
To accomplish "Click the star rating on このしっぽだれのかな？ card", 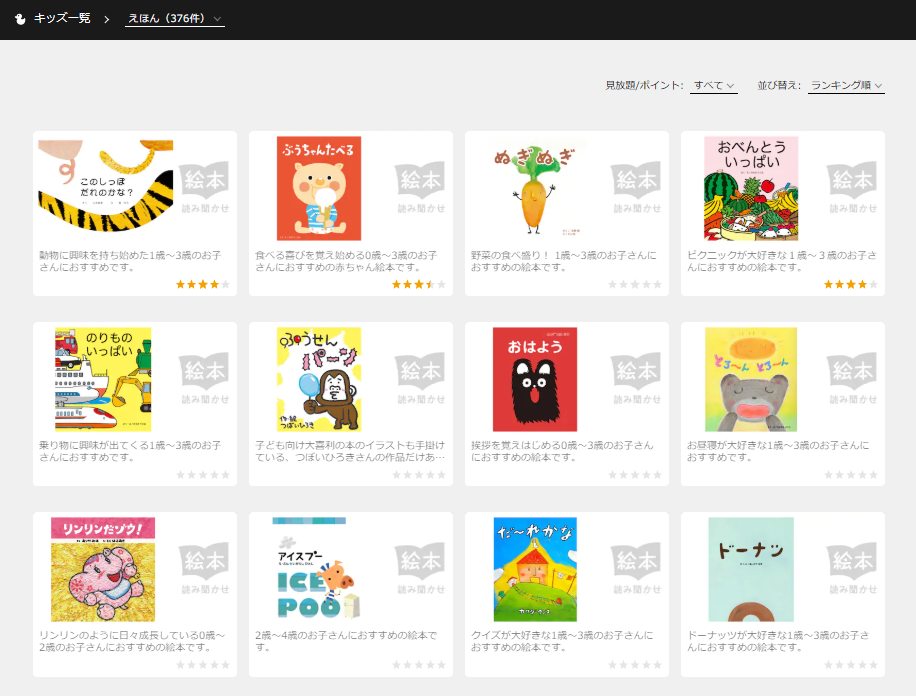I will [x=203, y=285].
